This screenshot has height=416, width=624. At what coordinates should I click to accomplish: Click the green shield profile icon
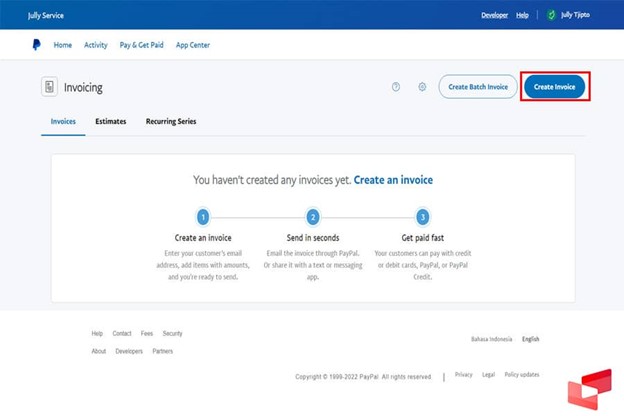[550, 15]
